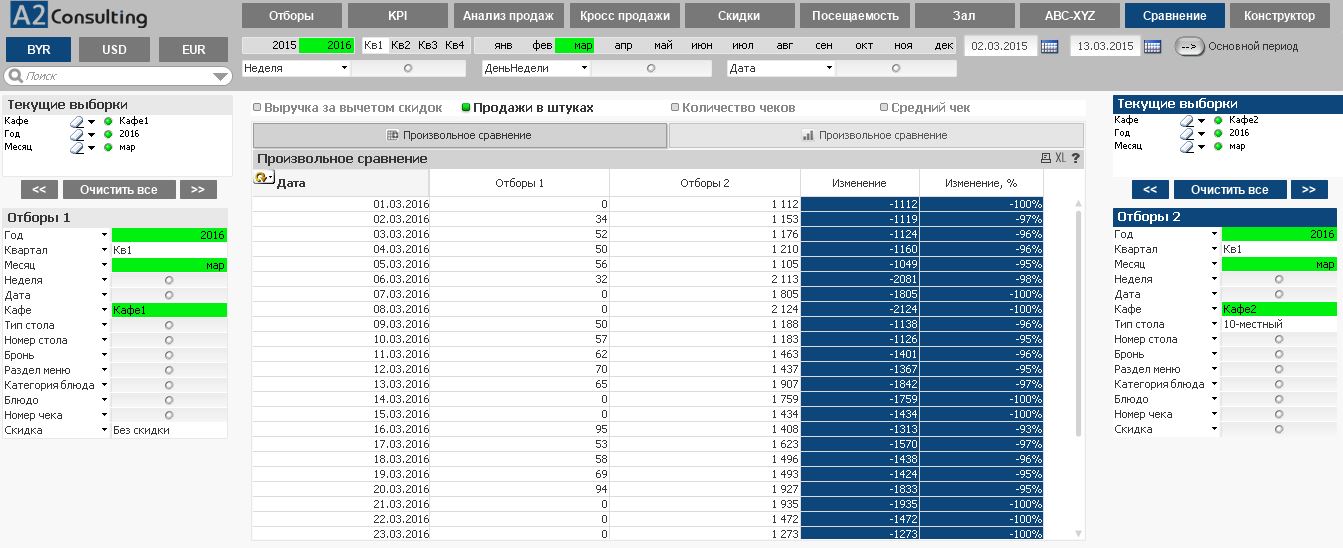Image resolution: width=1343 pixels, height=548 pixels.
Task: Expand the Неделя dropdown in top filters
Action: [x=344, y=68]
